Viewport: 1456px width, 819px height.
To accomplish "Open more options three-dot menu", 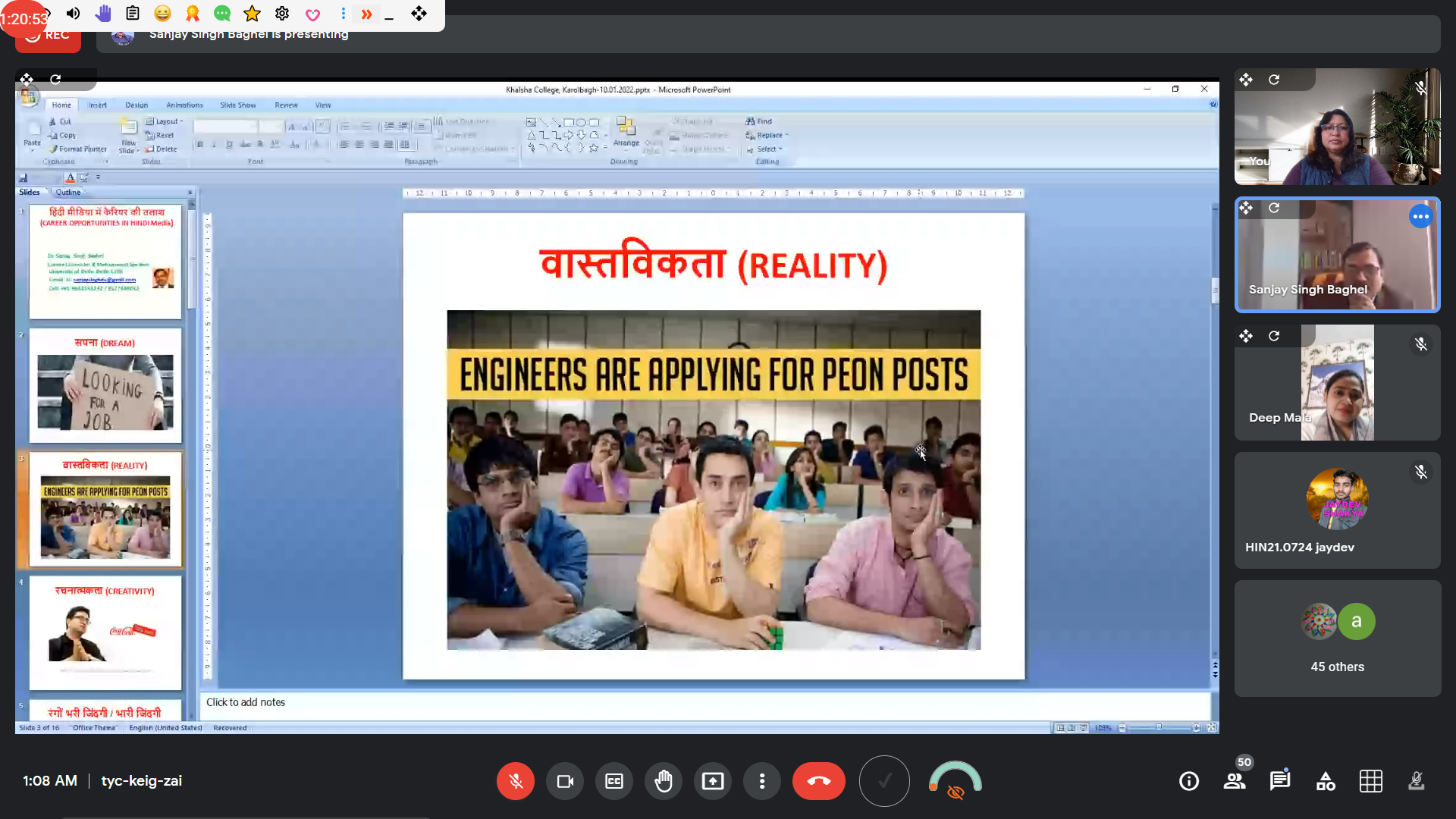I will coord(762,781).
